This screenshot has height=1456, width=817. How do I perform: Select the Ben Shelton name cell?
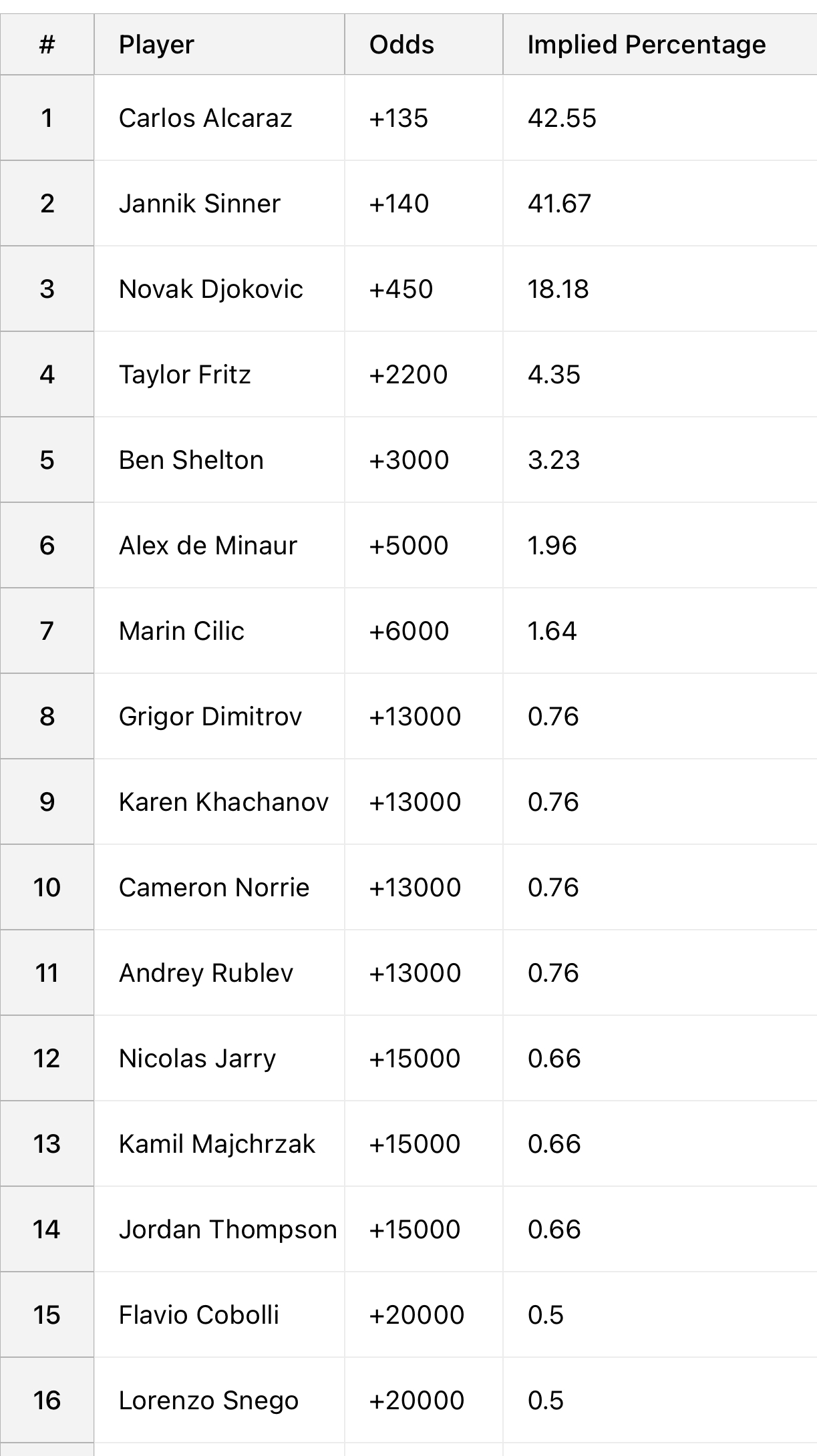[219, 460]
